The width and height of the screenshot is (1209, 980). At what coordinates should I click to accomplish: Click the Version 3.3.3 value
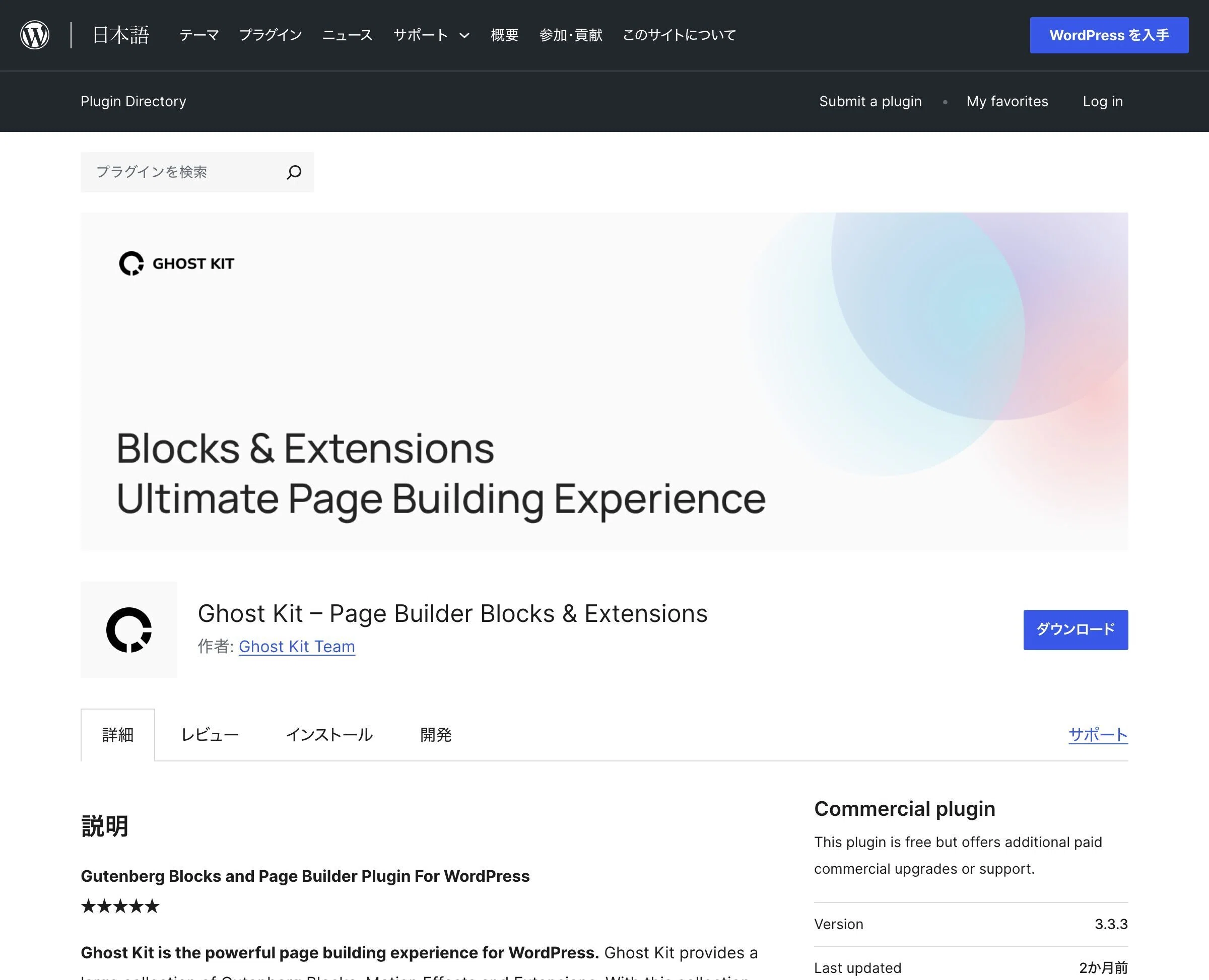pyautogui.click(x=1111, y=924)
